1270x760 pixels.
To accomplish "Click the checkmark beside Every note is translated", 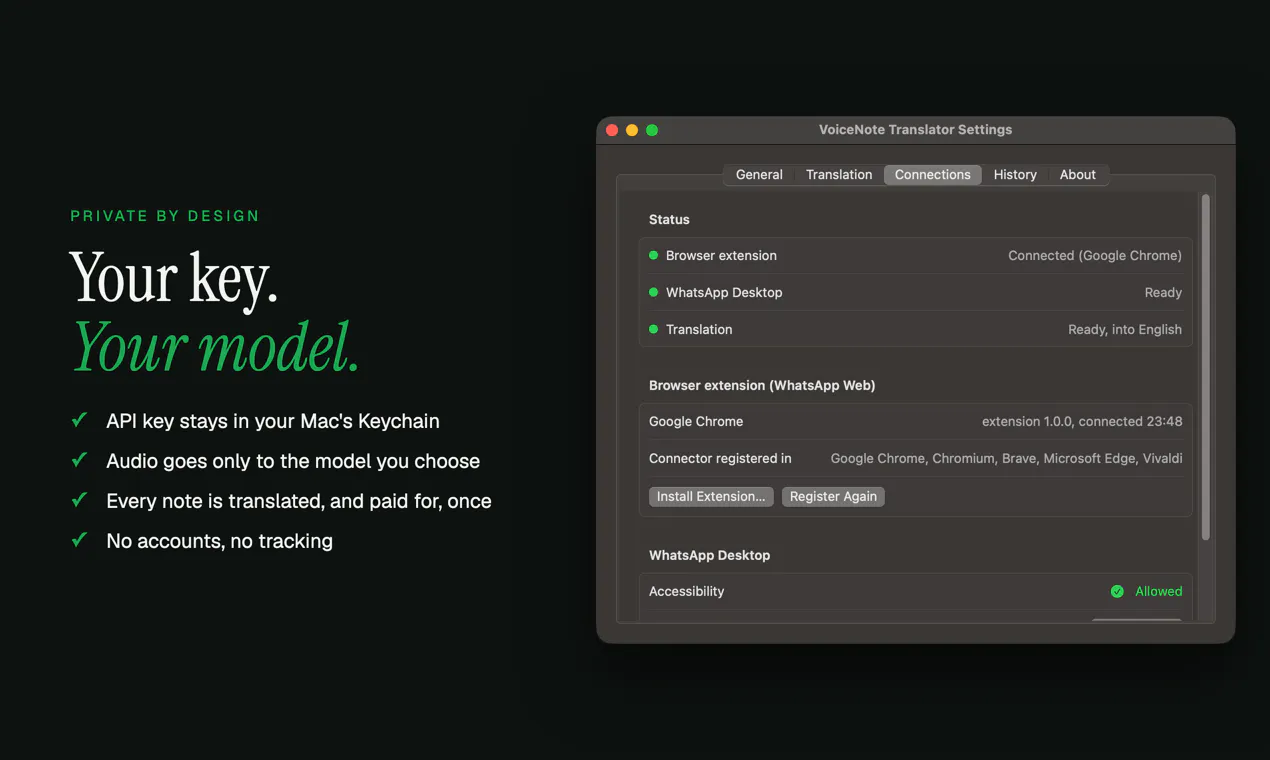I will (79, 500).
